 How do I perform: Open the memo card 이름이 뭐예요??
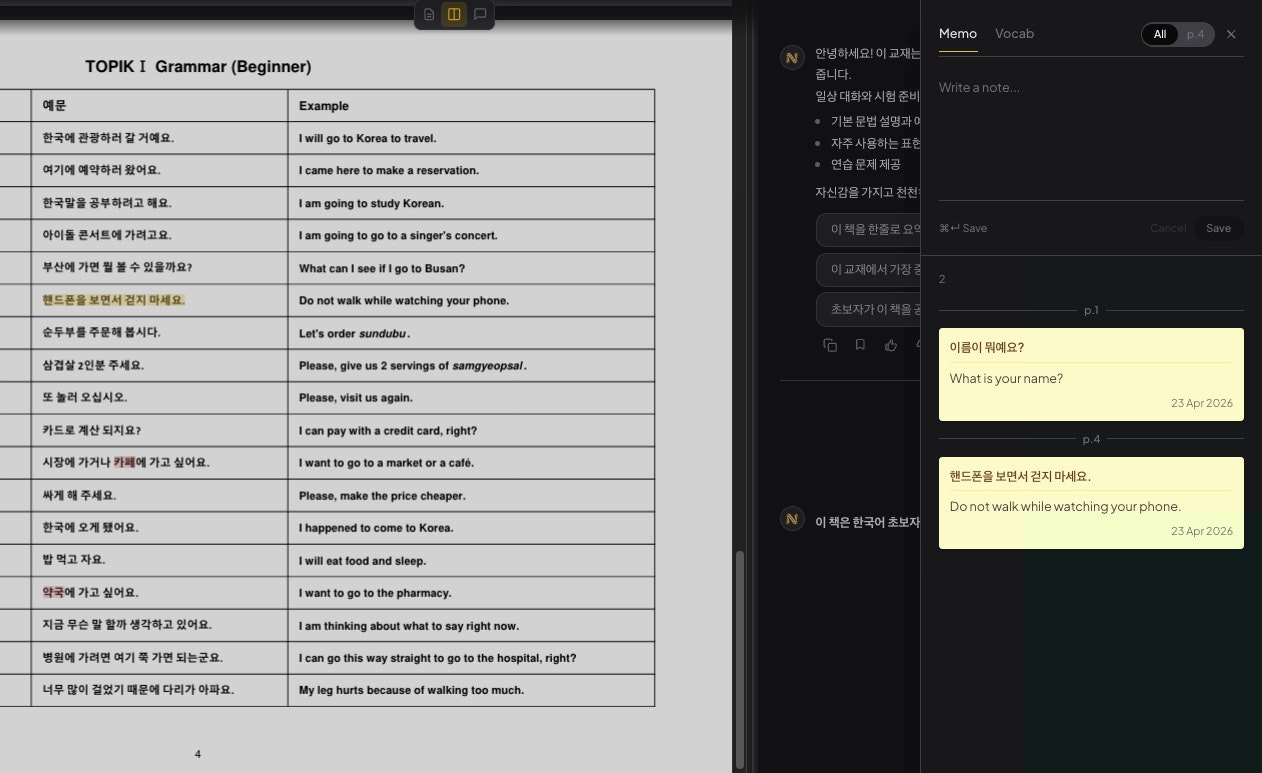[1091, 374]
